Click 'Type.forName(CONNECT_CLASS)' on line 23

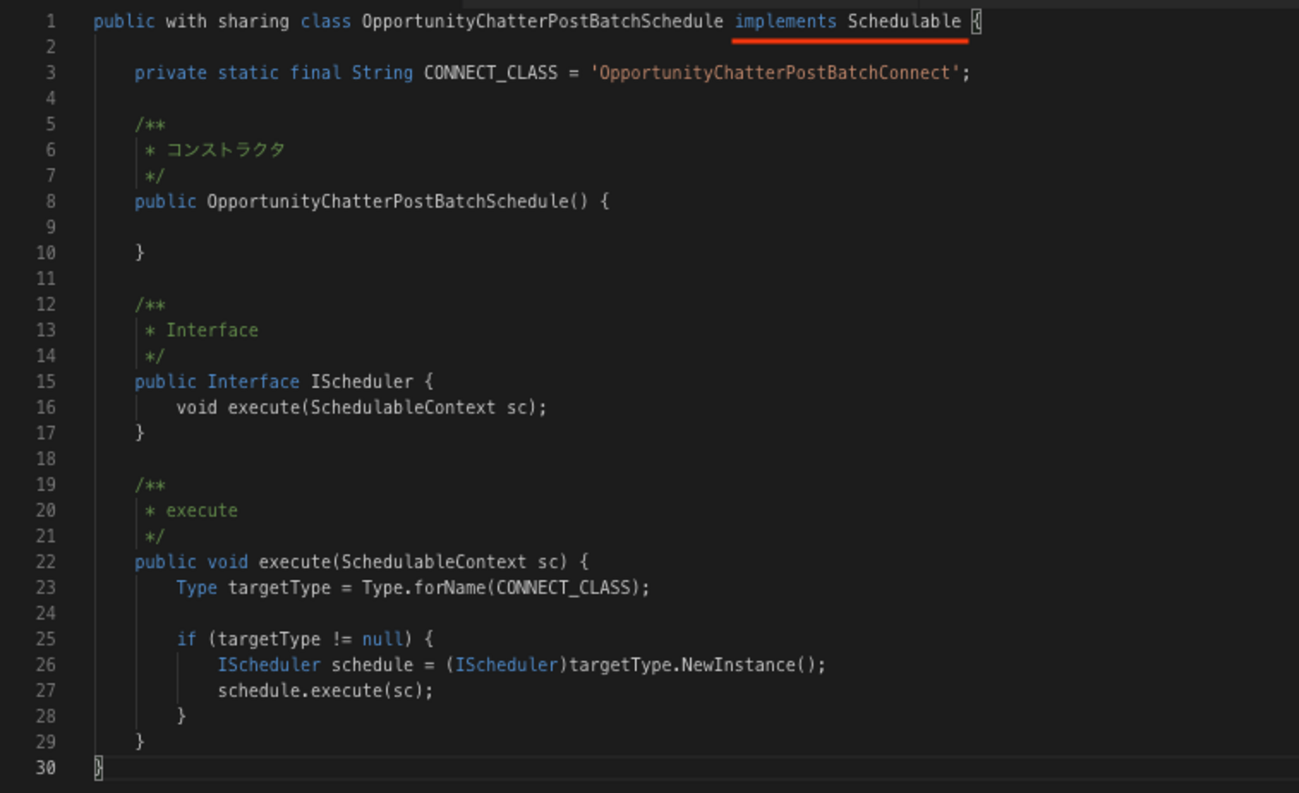point(501,588)
